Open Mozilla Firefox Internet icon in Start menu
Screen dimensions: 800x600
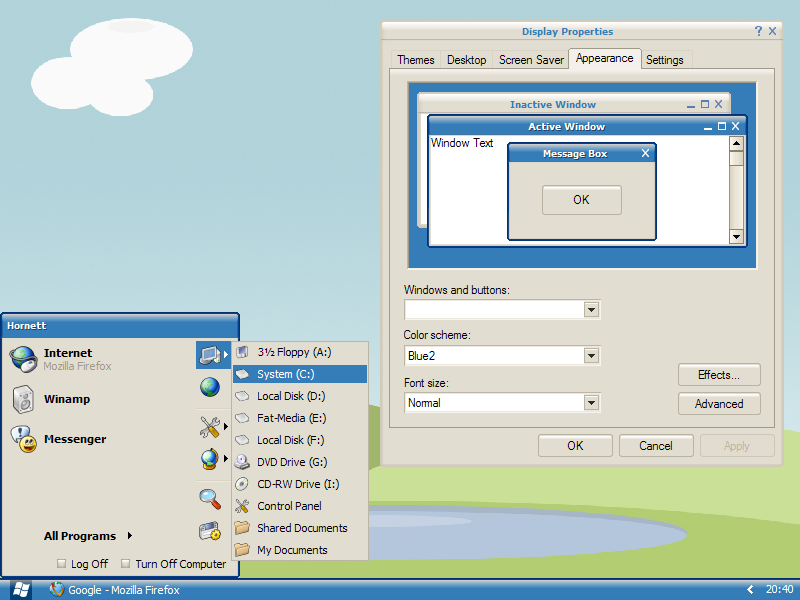23,359
